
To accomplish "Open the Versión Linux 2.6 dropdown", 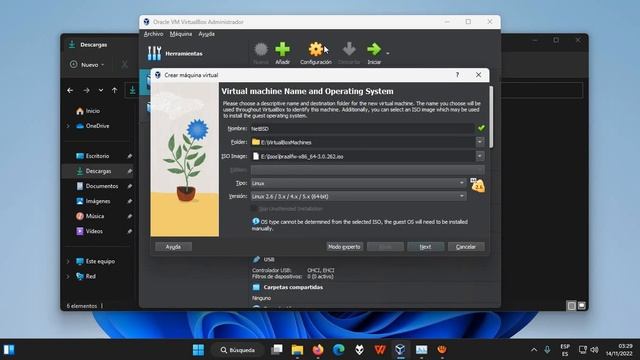I will coord(358,196).
